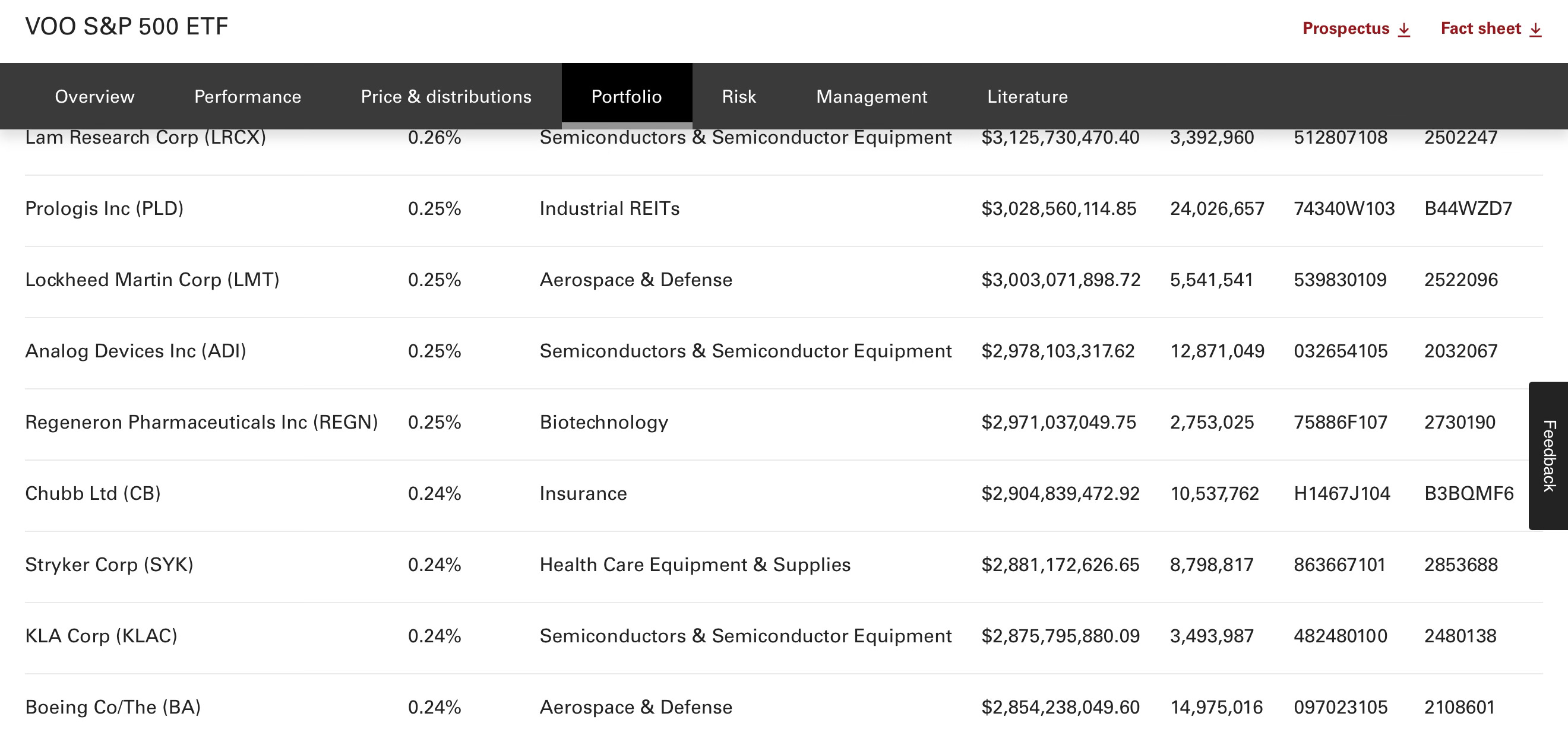
Task: Click the Prospectus download arrow icon
Action: [x=1404, y=29]
